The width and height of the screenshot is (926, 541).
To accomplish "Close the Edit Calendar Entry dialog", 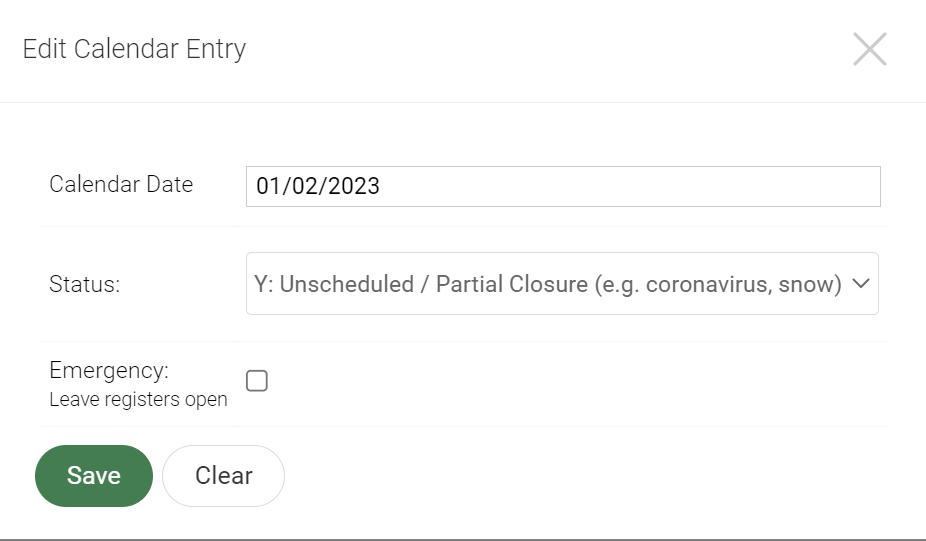I will (x=869, y=49).
